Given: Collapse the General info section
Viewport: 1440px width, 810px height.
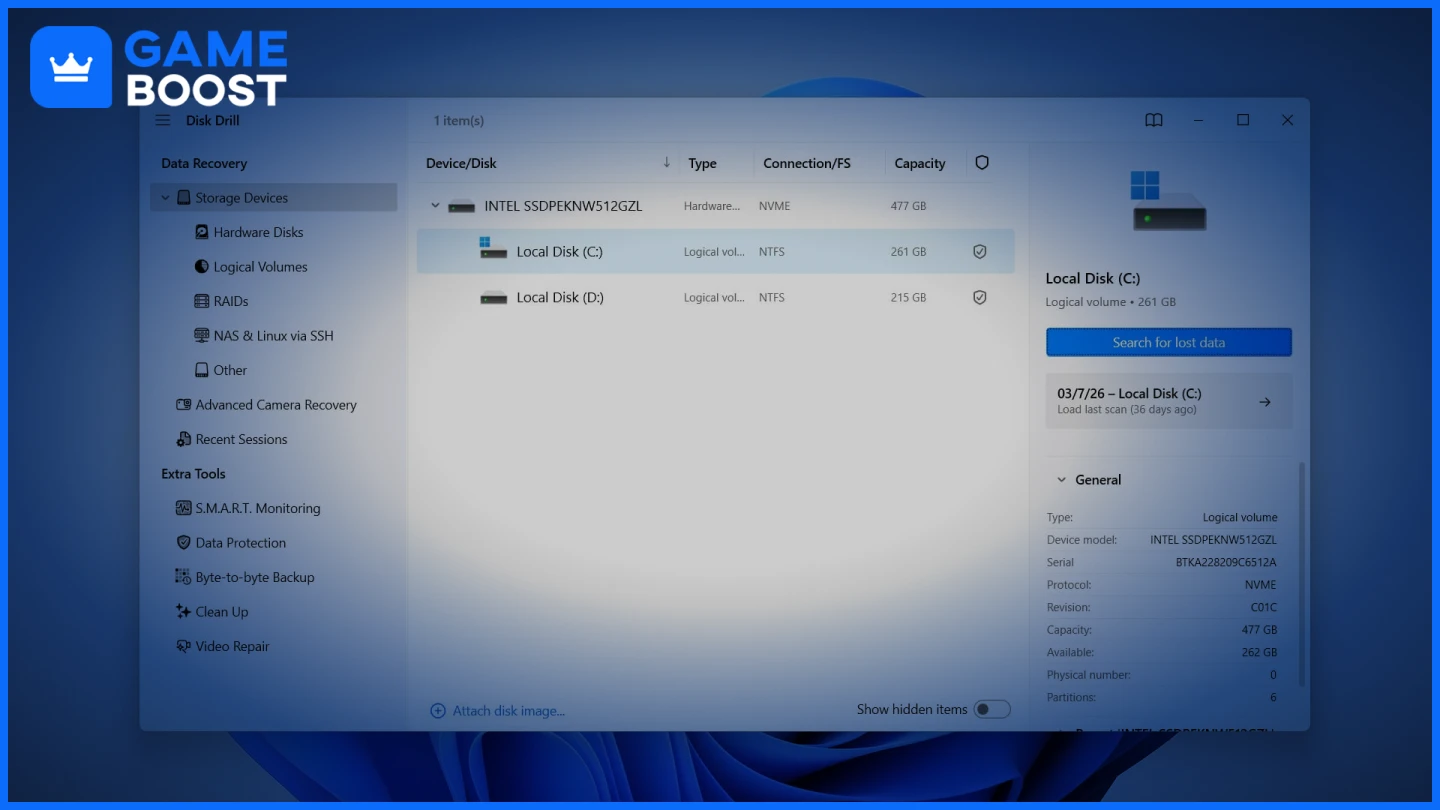Looking at the screenshot, I should (x=1062, y=479).
